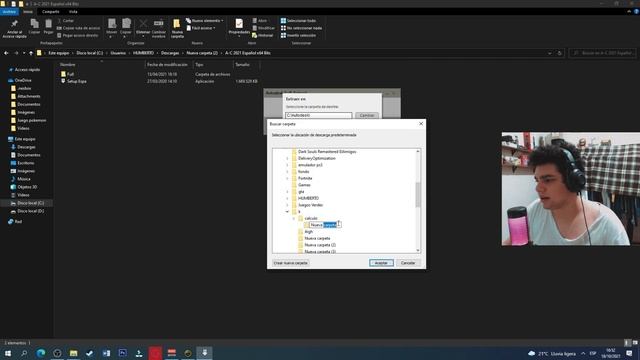640x360 pixels.
Task: Collapse the expanded k folder node
Action: 287,212
